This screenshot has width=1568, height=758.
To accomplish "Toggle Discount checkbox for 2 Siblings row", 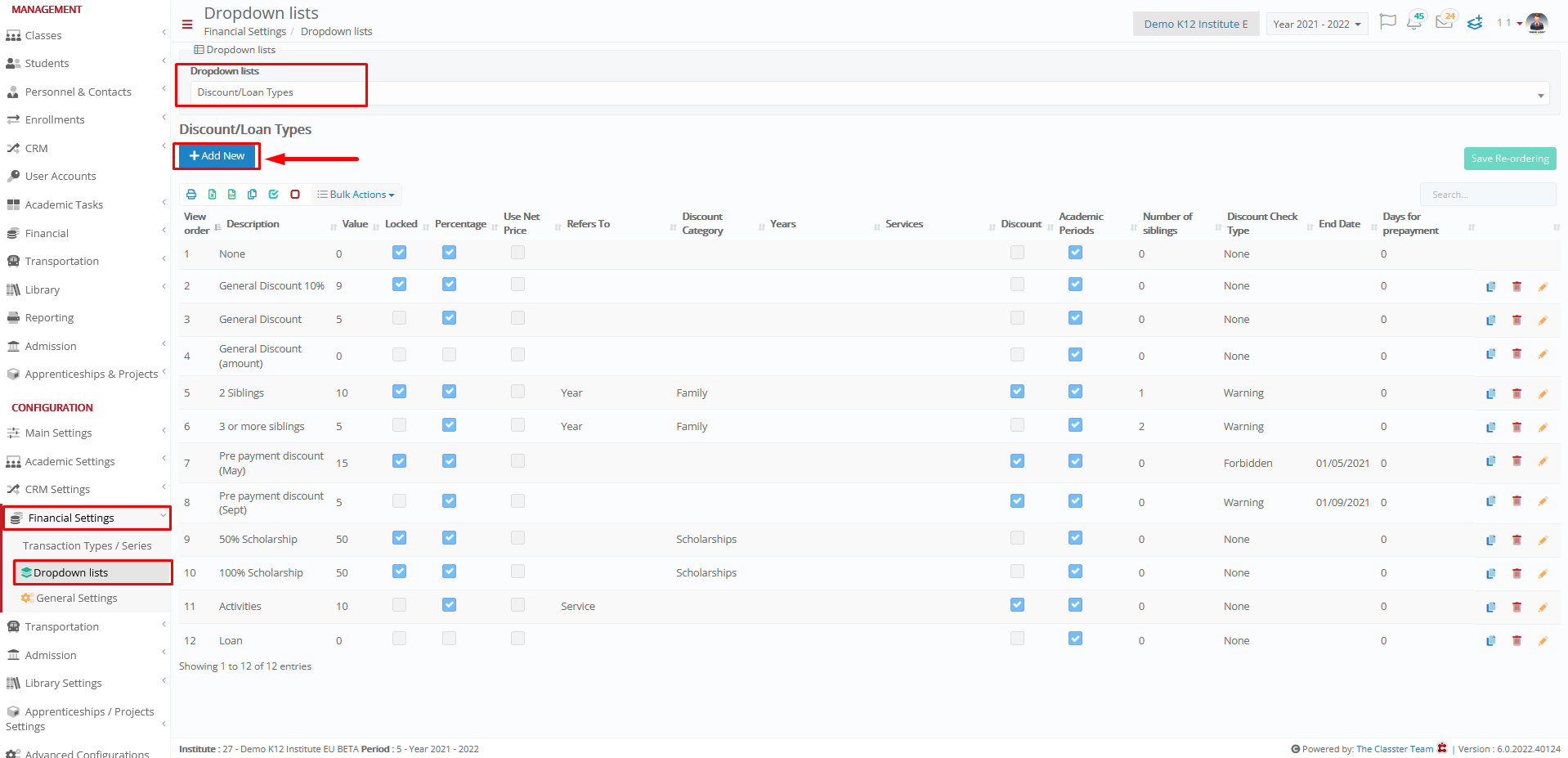I will 1017,392.
